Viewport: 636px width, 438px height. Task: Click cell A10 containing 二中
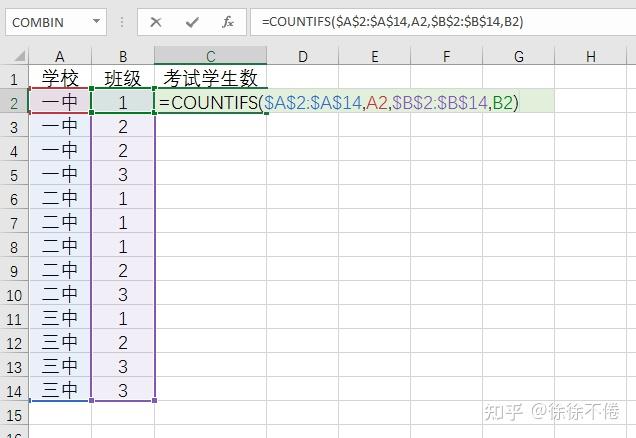60,293
